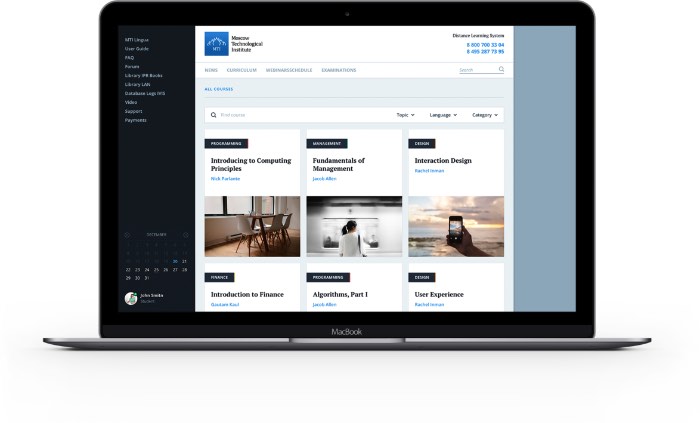Expand the Topic filter dropdown
The height and width of the screenshot is (423, 700).
405,115
